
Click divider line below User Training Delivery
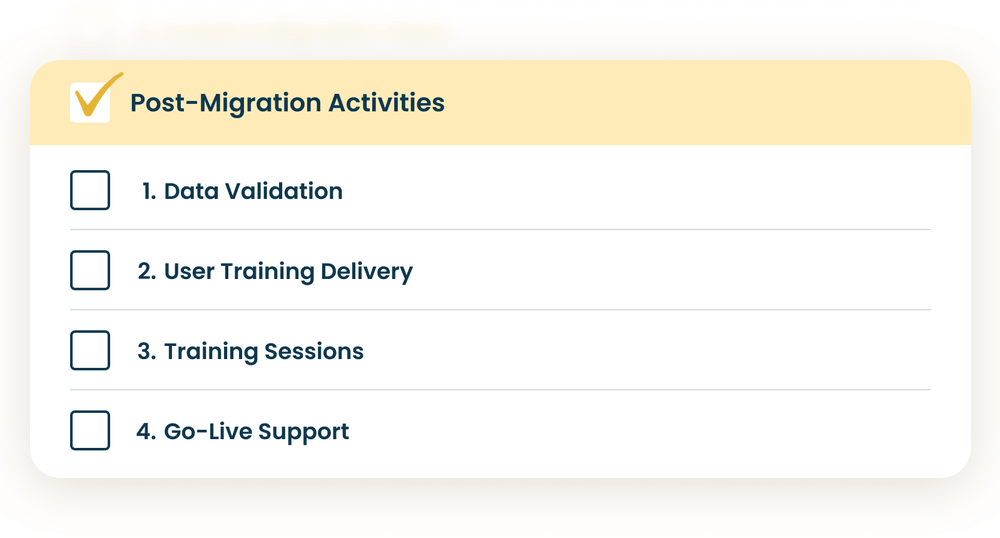[x=500, y=310]
